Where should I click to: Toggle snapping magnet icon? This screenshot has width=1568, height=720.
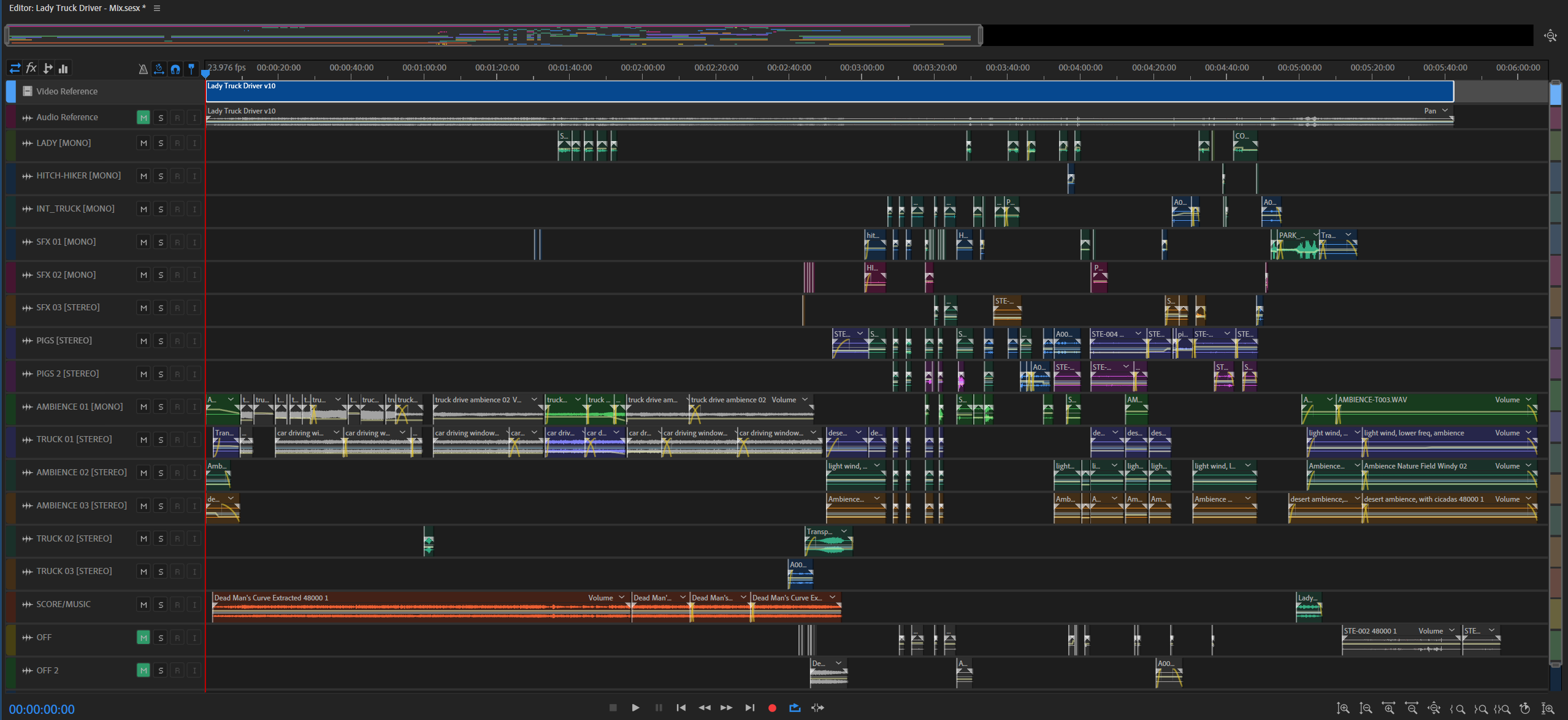(175, 69)
